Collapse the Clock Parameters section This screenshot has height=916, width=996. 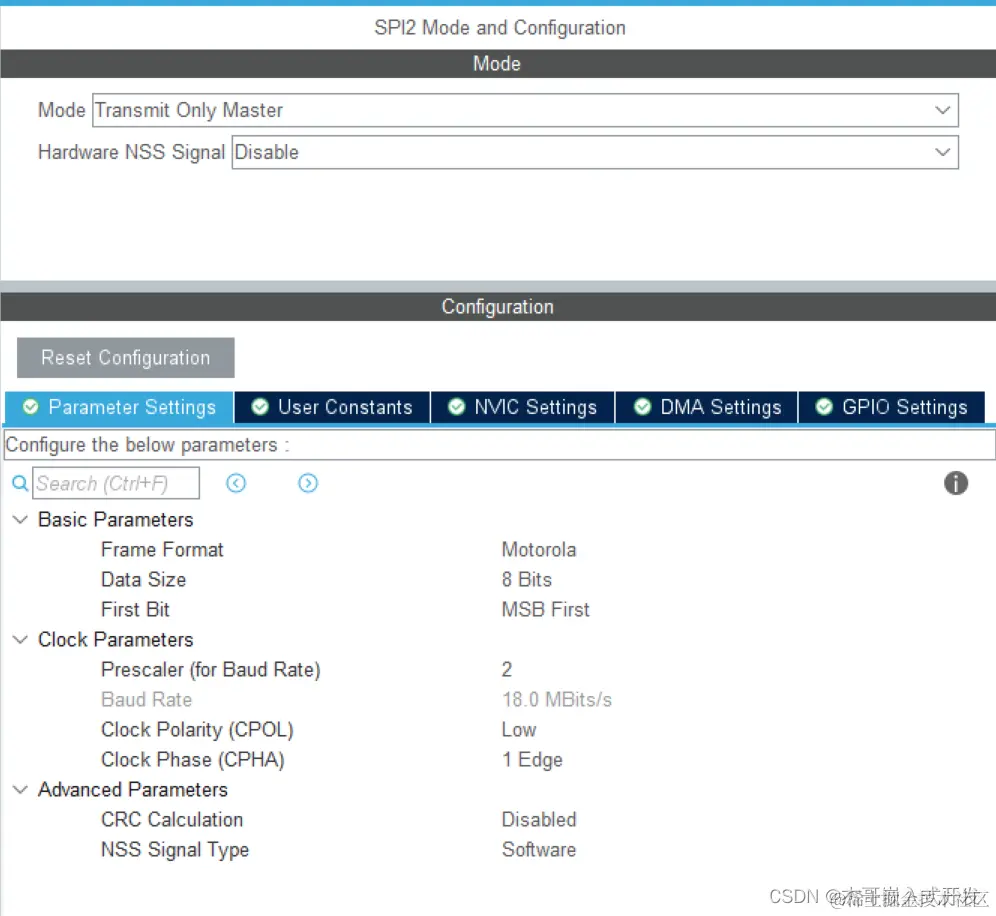point(20,640)
